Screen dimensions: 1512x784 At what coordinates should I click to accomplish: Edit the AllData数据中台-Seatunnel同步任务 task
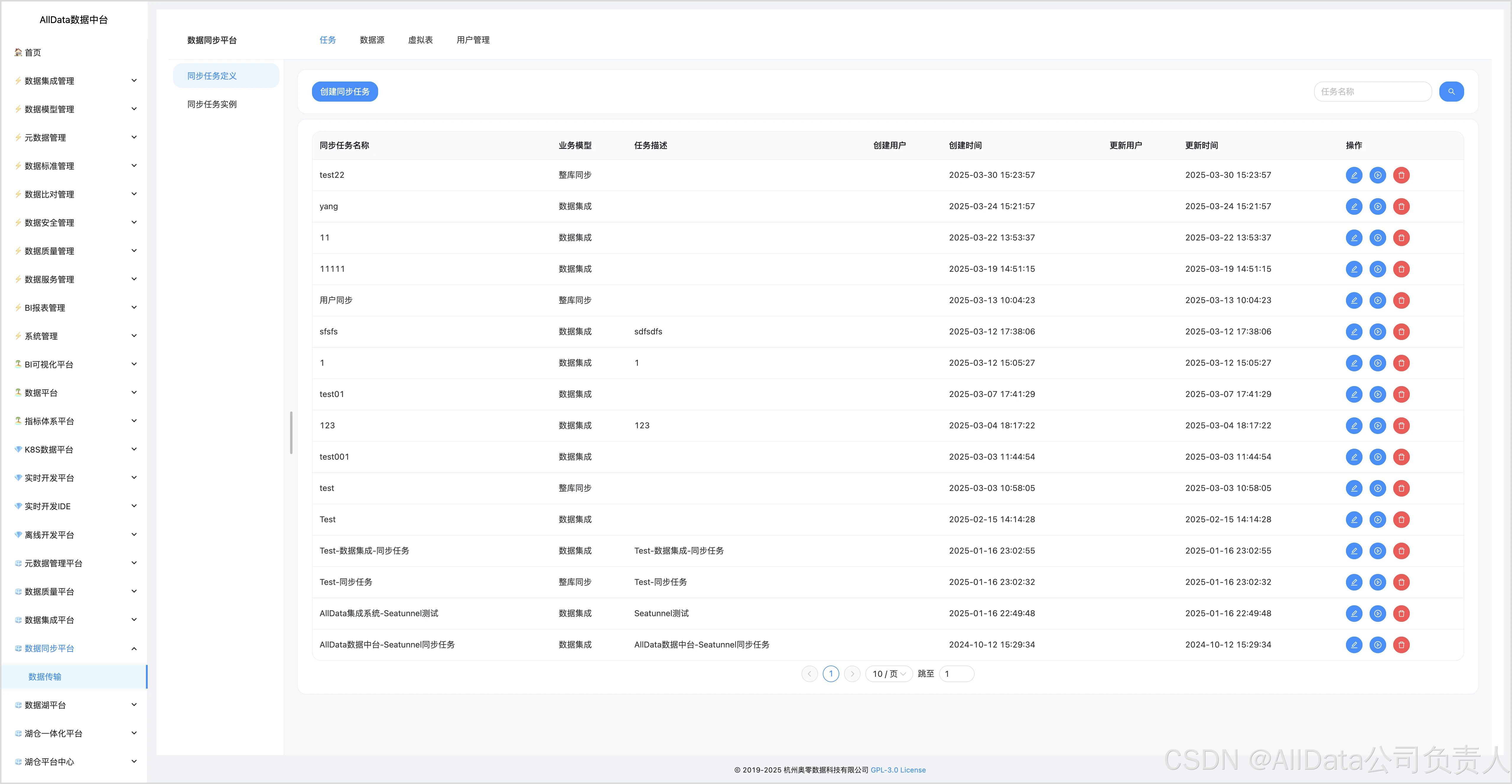coord(1354,645)
